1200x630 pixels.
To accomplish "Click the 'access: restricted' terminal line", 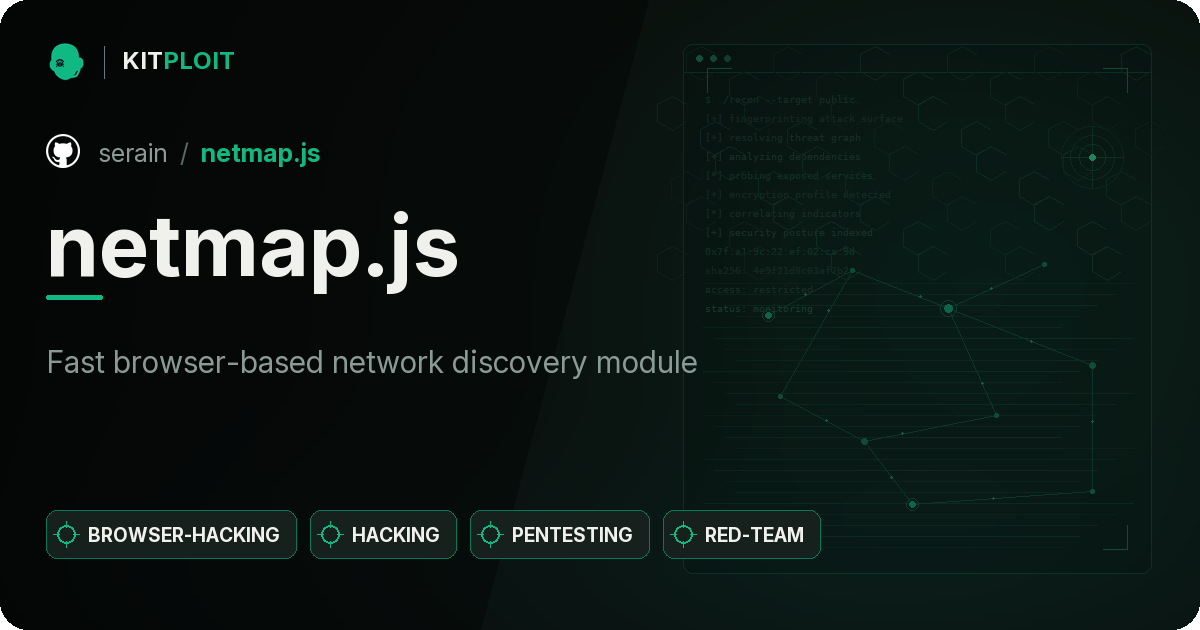I will pyautogui.click(x=758, y=290).
